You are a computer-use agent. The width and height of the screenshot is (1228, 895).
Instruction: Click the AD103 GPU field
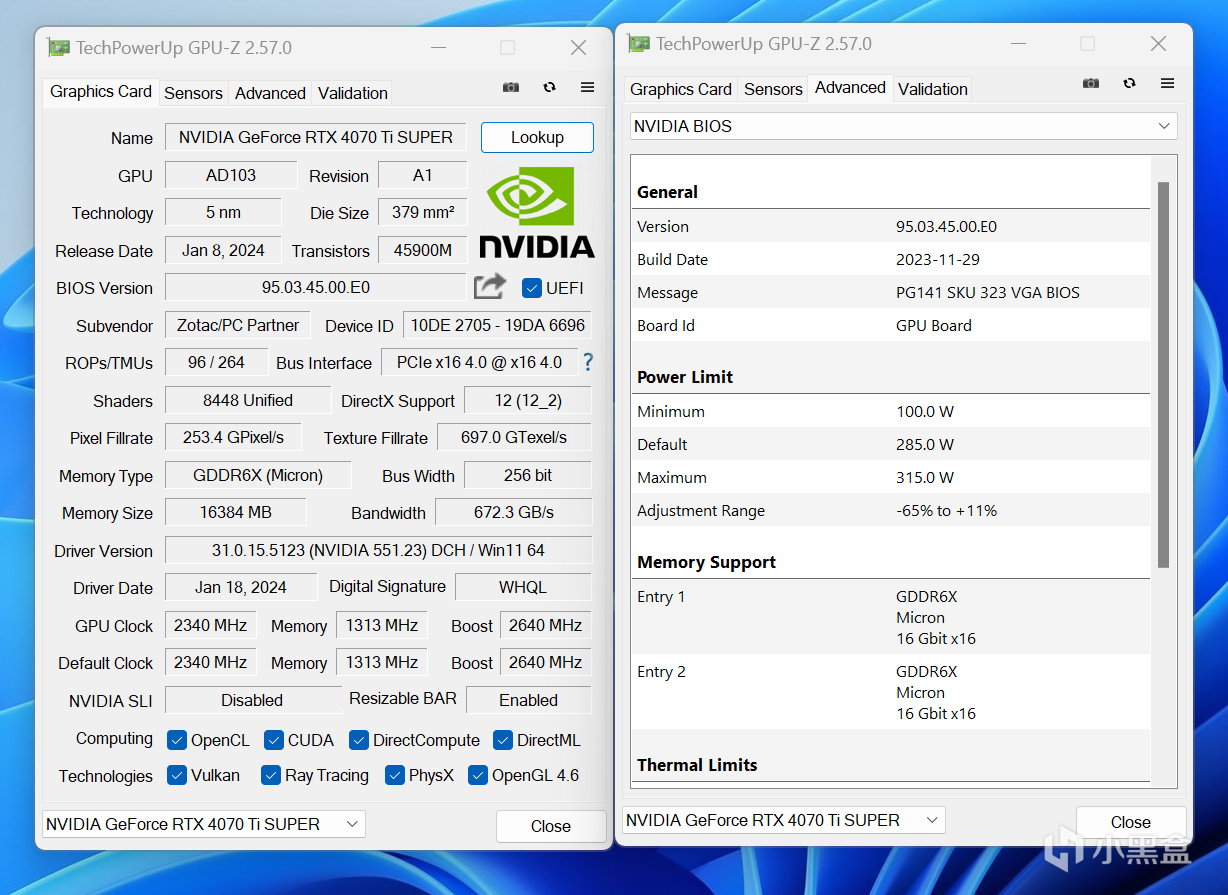click(x=231, y=175)
